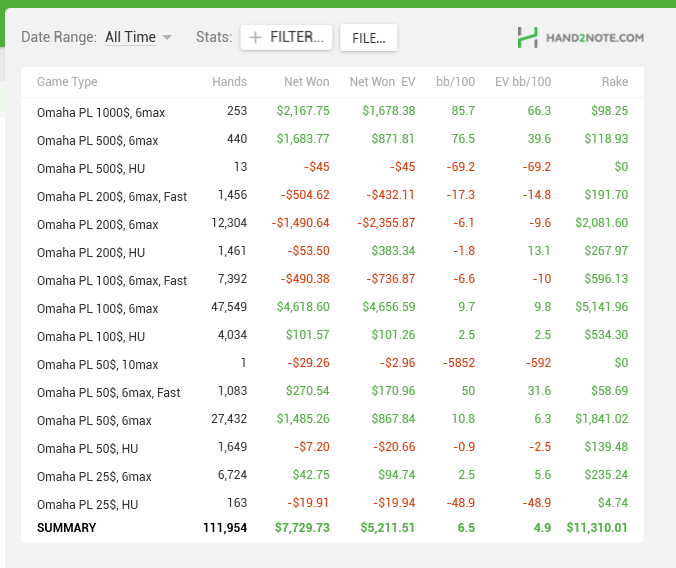This screenshot has width=676, height=568.
Task: Open the HAND2NOTE.COM link
Action: pyautogui.click(x=595, y=38)
